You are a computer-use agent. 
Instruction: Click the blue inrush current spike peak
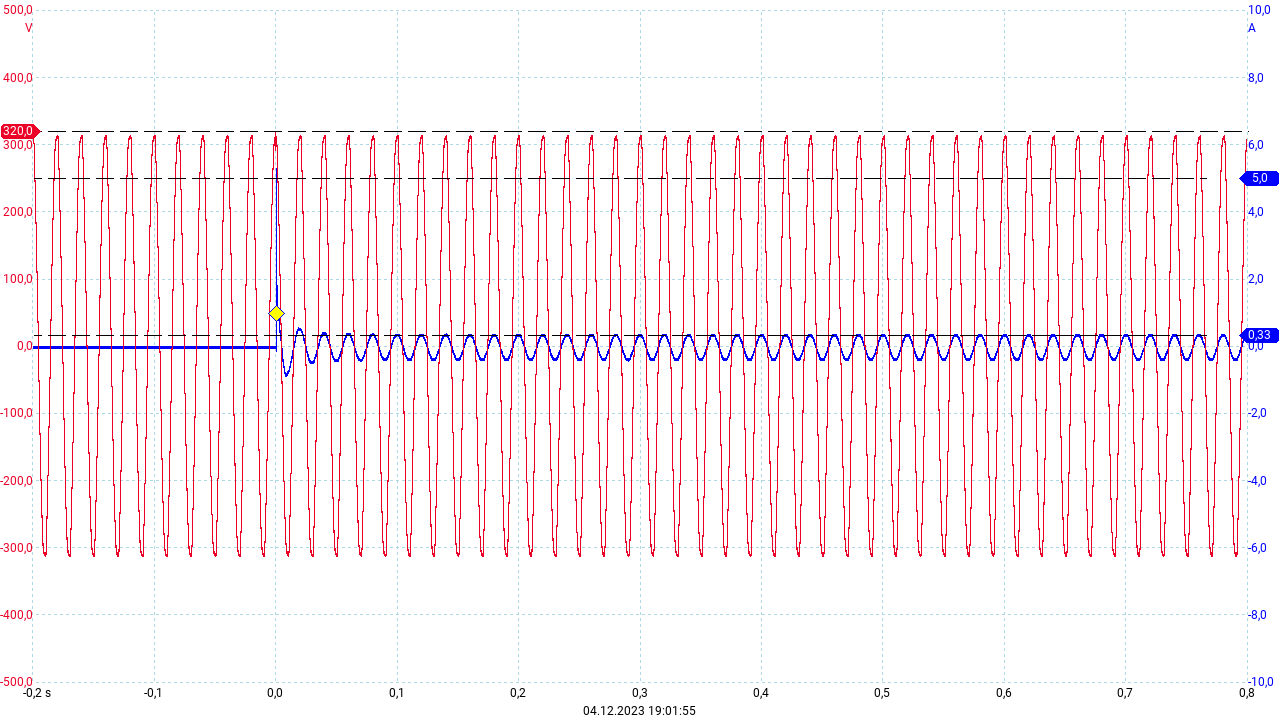[275, 170]
